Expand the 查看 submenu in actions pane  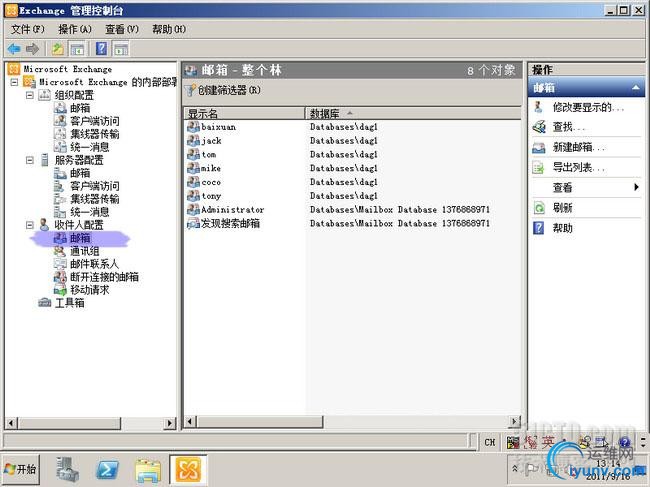587,187
